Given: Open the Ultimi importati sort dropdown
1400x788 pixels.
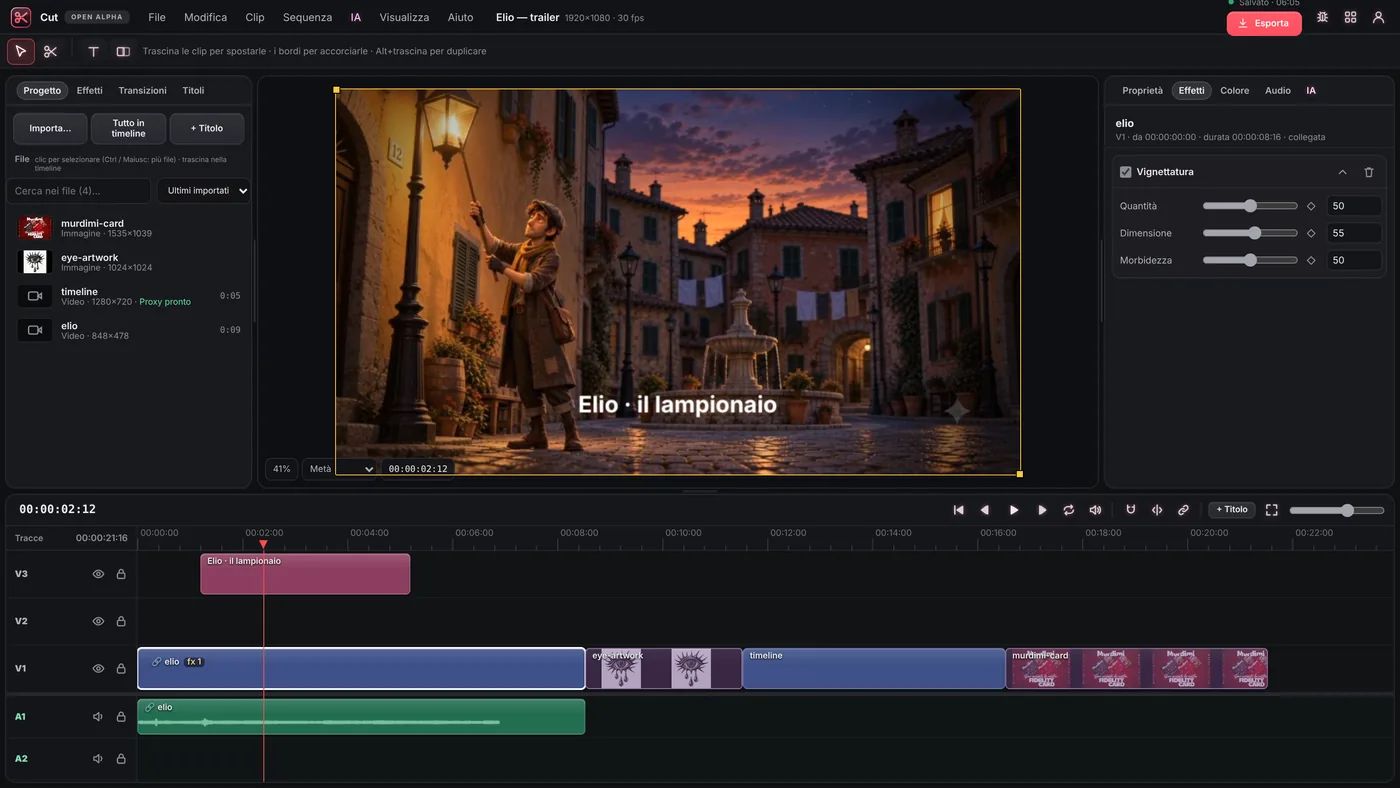Looking at the screenshot, I should [203, 191].
